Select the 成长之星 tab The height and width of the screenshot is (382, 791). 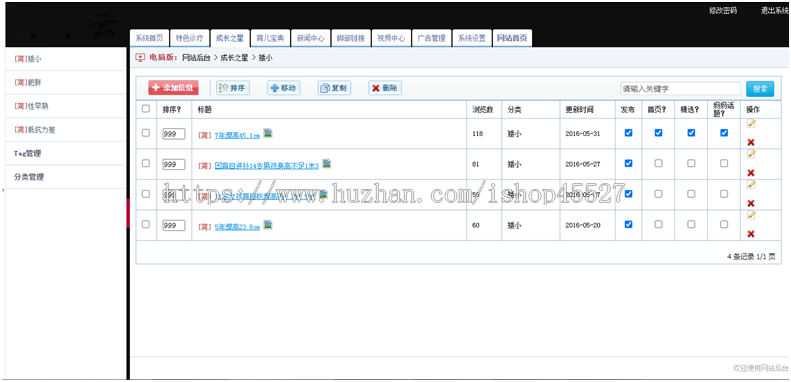(x=230, y=38)
